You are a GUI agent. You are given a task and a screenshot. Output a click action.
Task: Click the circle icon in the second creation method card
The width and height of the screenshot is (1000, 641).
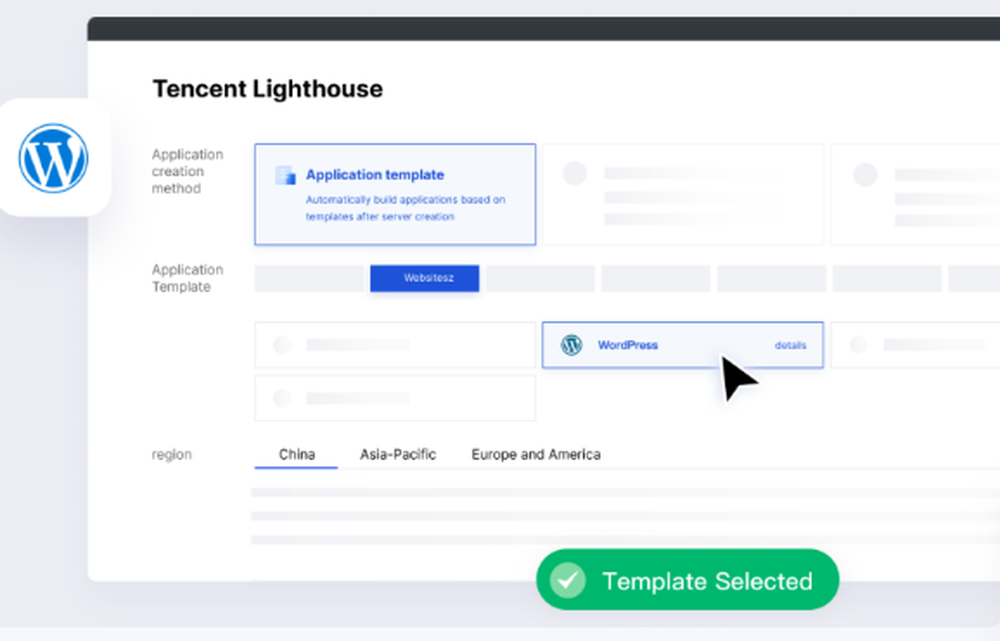(x=575, y=173)
